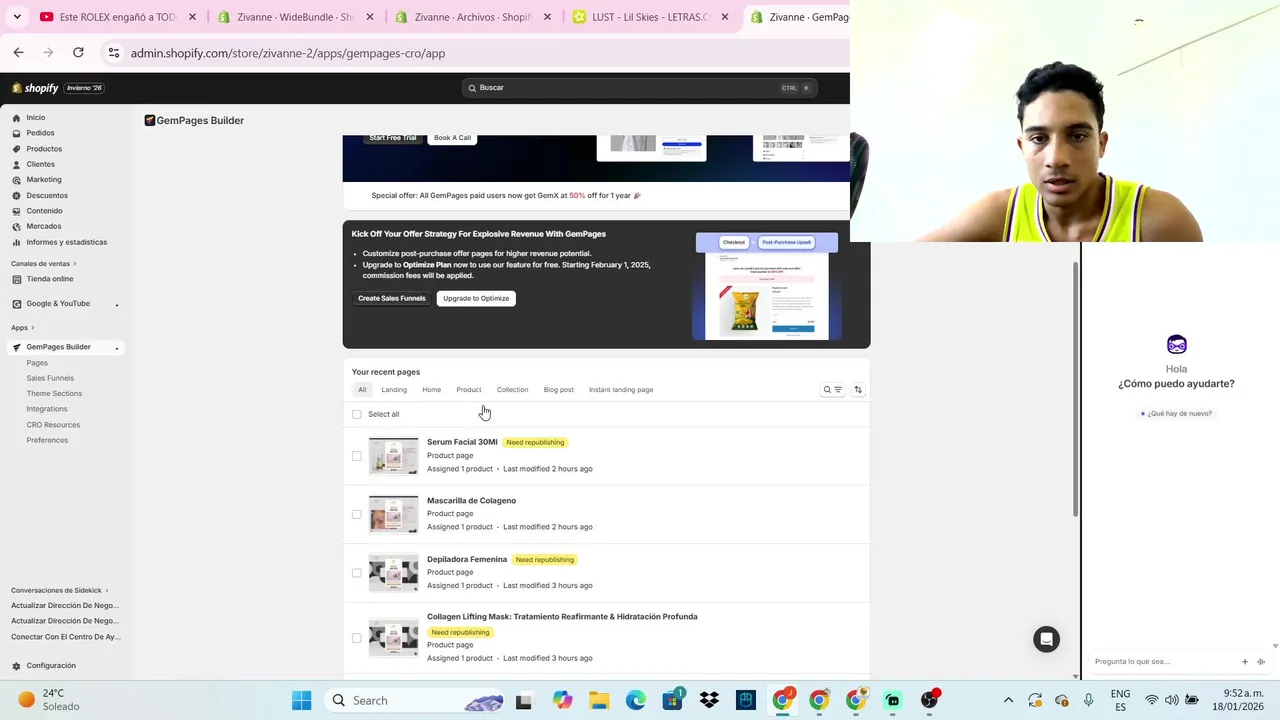Open Inicio in the Shopify sidebar
Image resolution: width=1280 pixels, height=720 pixels.
(x=36, y=118)
